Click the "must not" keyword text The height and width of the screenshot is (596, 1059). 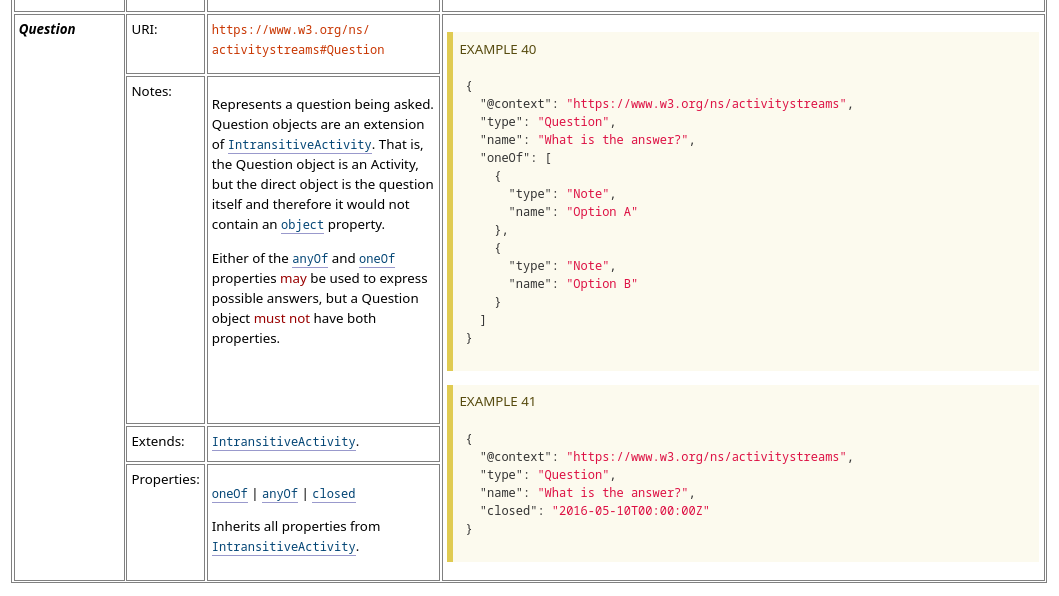click(x=282, y=319)
